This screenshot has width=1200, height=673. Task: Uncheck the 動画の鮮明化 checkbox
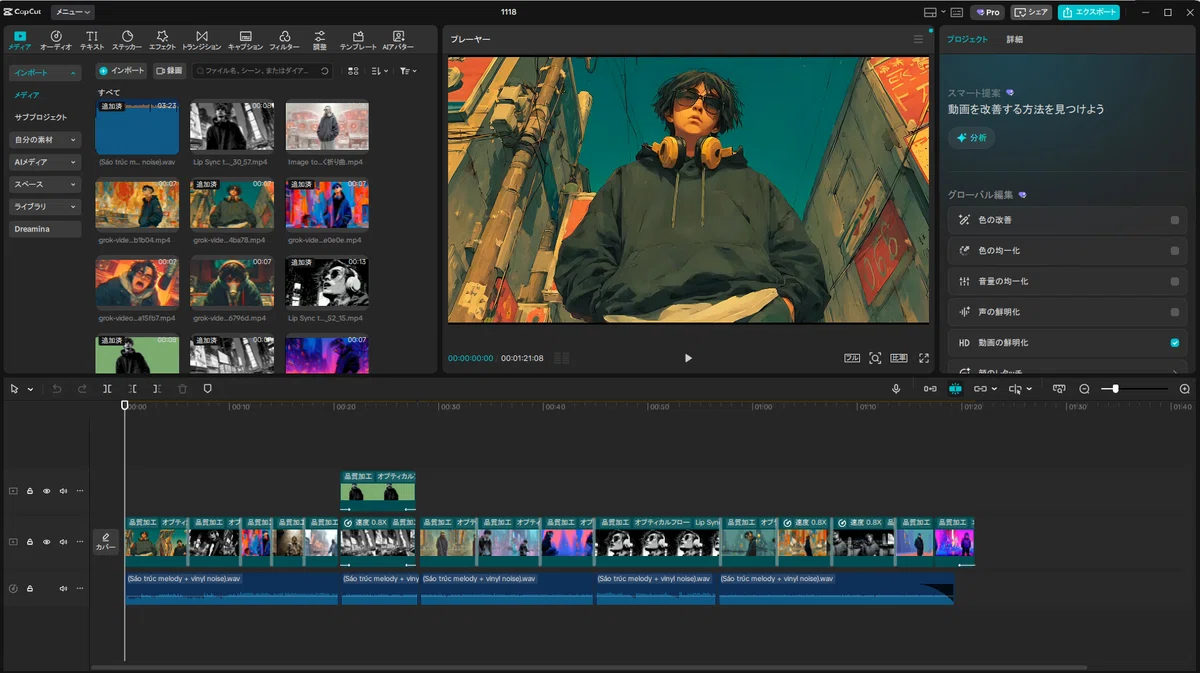[x=1175, y=343]
